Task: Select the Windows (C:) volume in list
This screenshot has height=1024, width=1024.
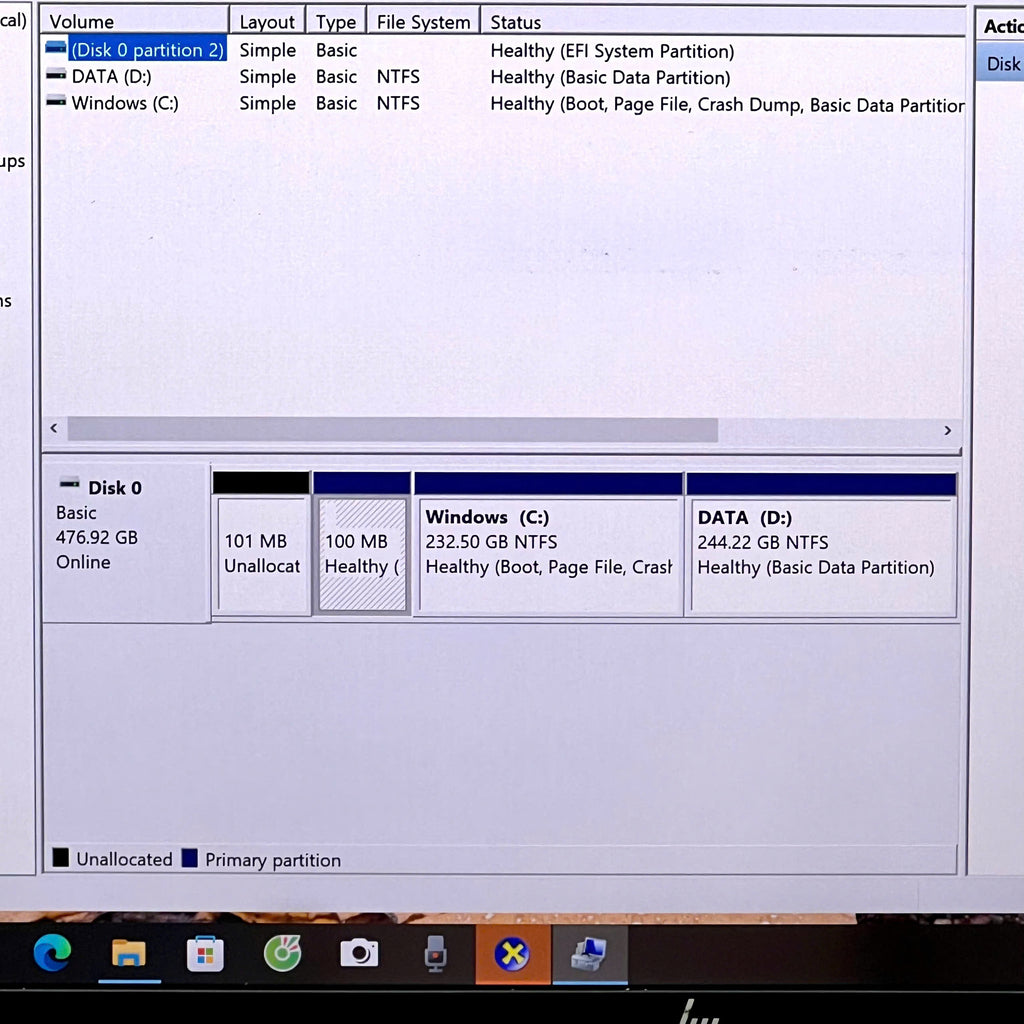Action: coord(125,103)
